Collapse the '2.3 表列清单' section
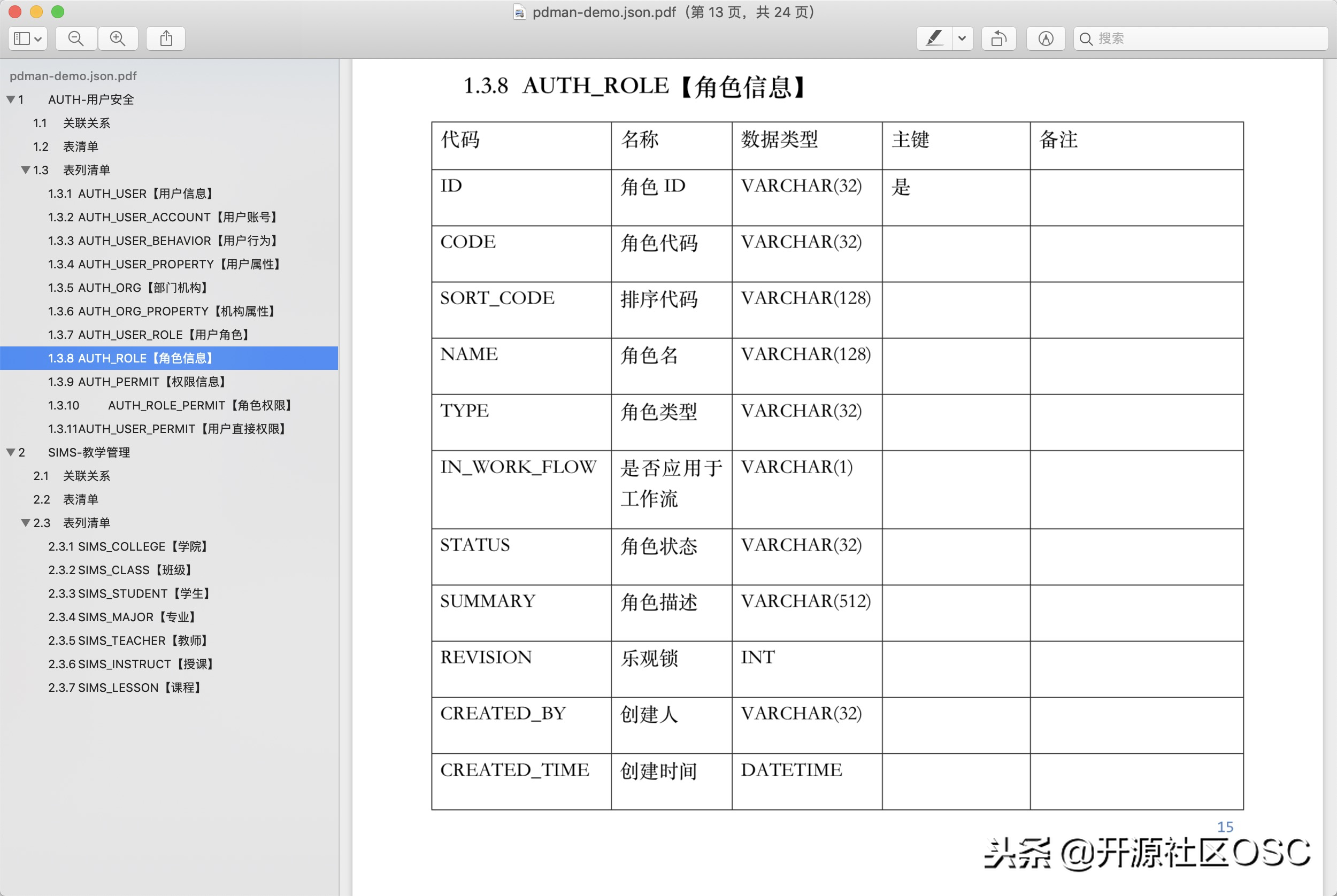This screenshot has height=896, width=1337. 25,523
